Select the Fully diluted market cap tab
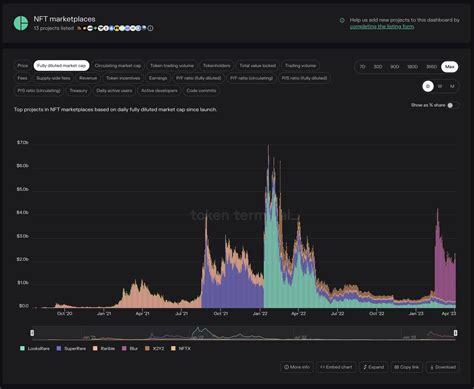 click(62, 66)
